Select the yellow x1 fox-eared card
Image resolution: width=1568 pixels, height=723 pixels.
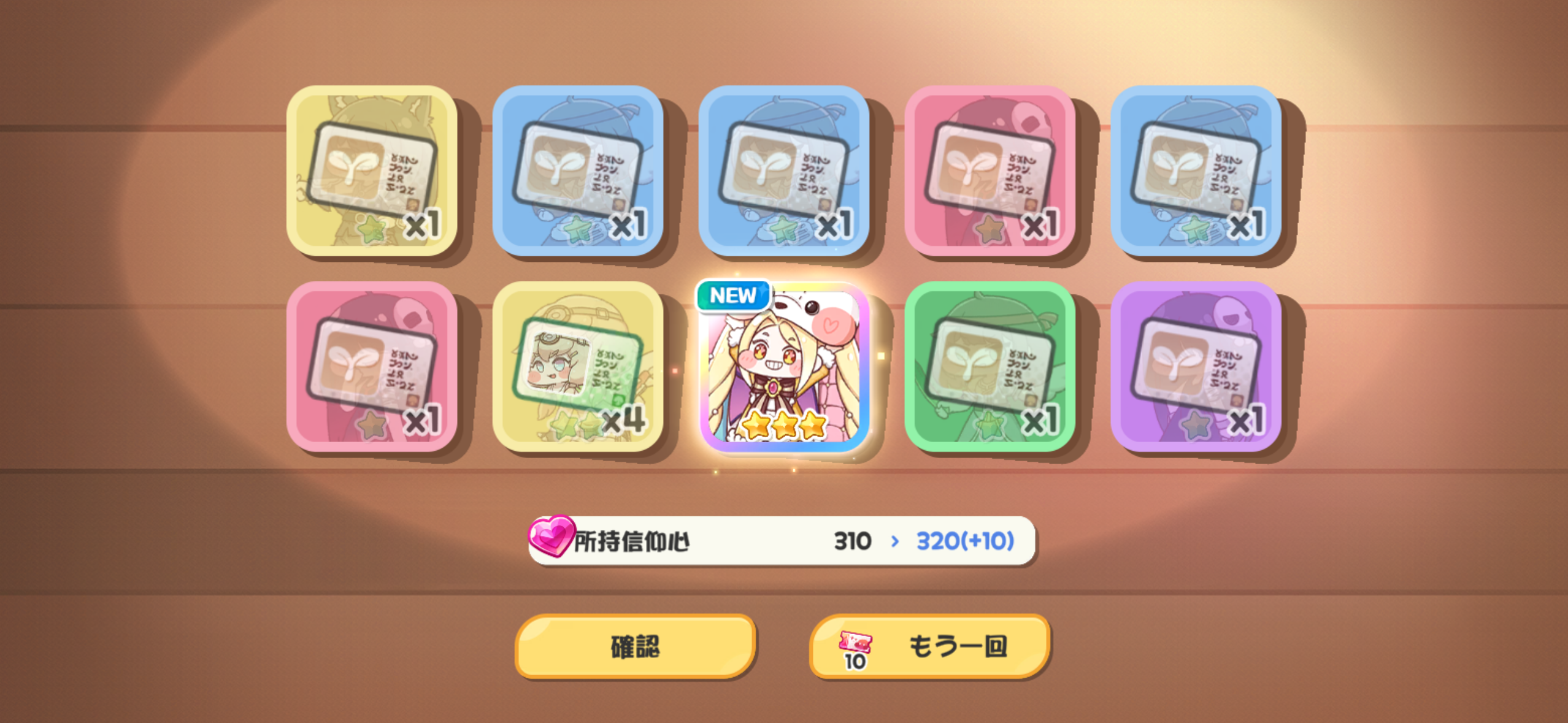tap(372, 170)
